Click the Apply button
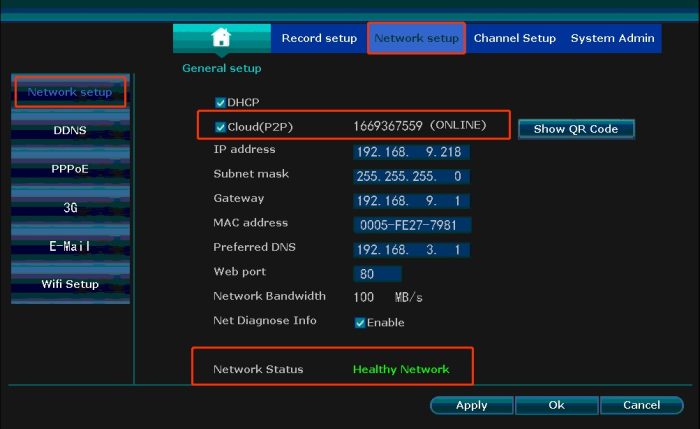 coord(471,405)
